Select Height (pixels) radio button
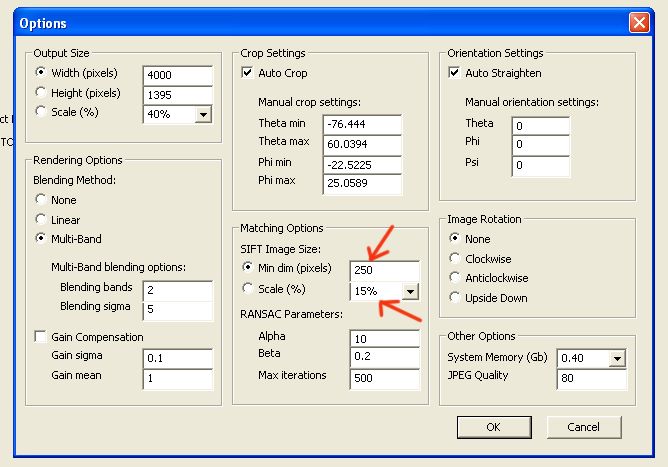 pyautogui.click(x=41, y=93)
